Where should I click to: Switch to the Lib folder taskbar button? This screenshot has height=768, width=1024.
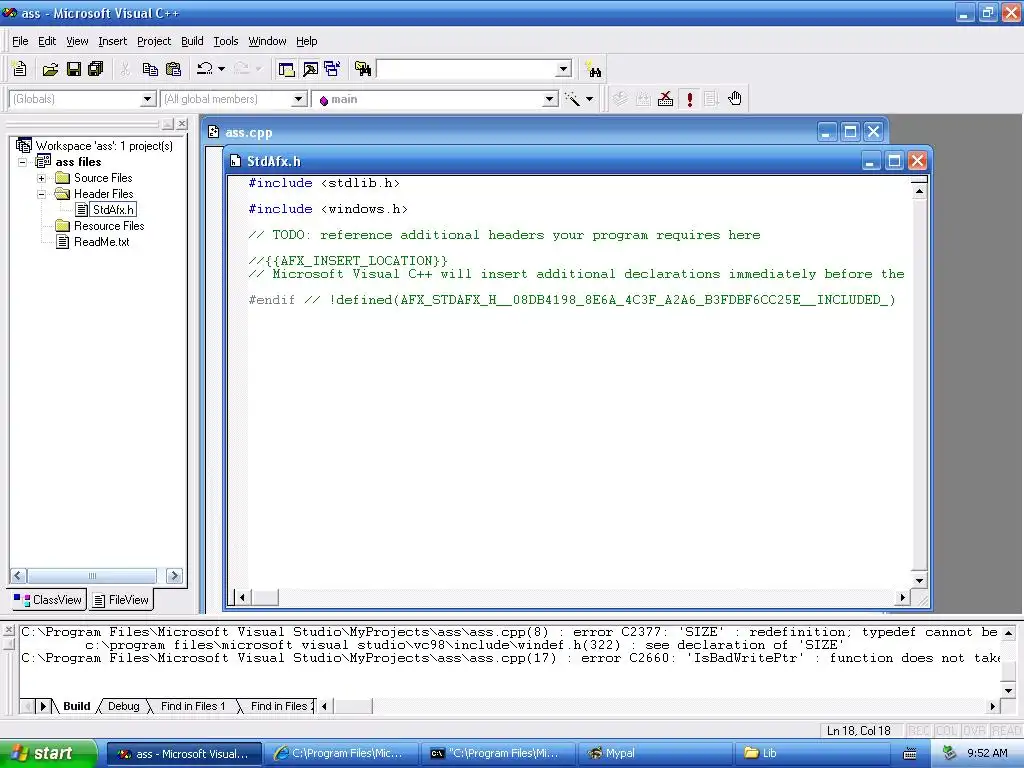tap(814, 753)
